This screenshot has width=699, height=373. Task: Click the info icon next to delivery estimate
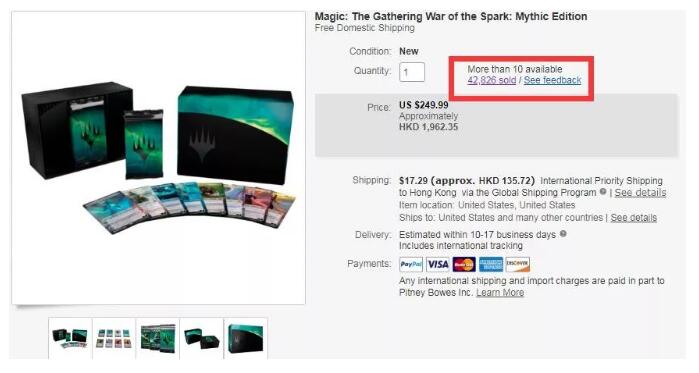(x=563, y=234)
